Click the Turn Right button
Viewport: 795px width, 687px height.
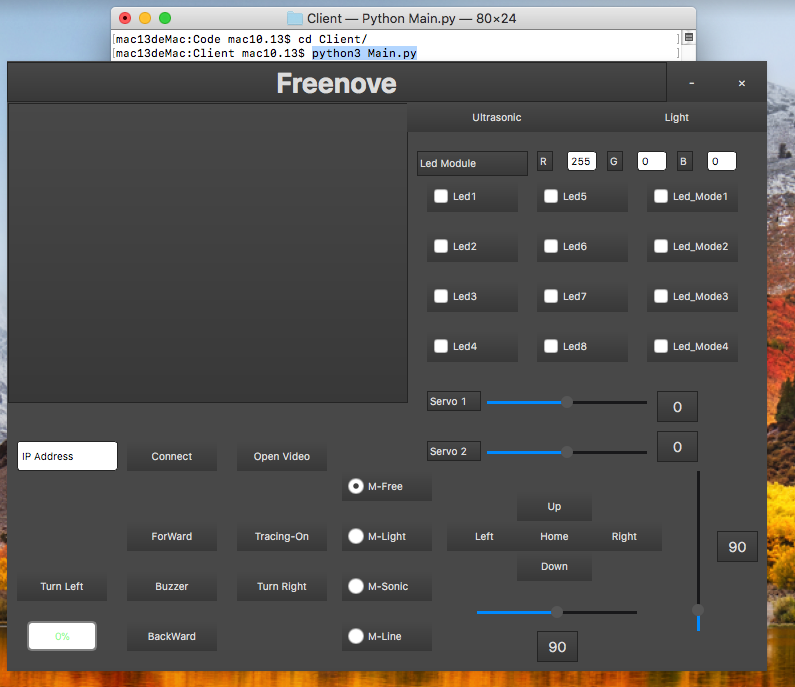tap(282, 587)
